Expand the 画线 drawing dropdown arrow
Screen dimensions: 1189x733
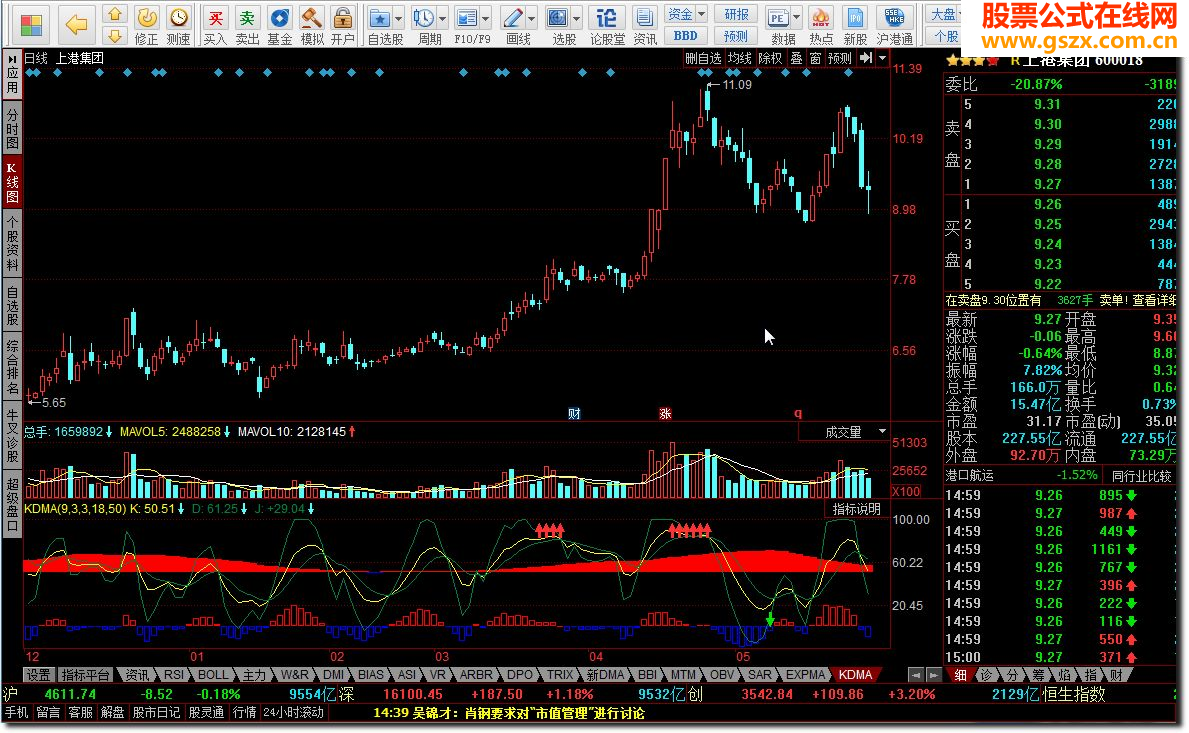[532, 18]
